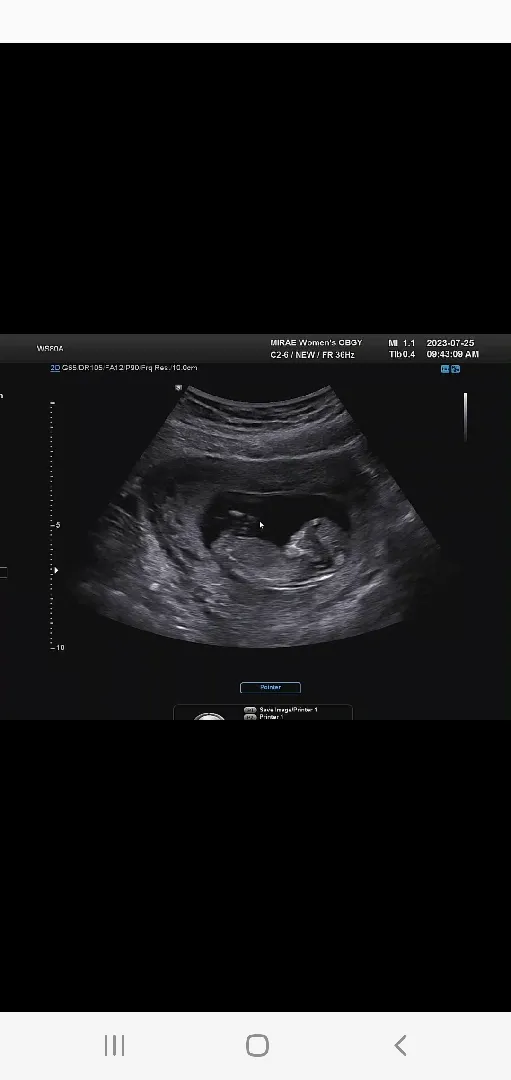The height and width of the screenshot is (1080, 511).
Task: Tap the Android home button
Action: tap(257, 1045)
